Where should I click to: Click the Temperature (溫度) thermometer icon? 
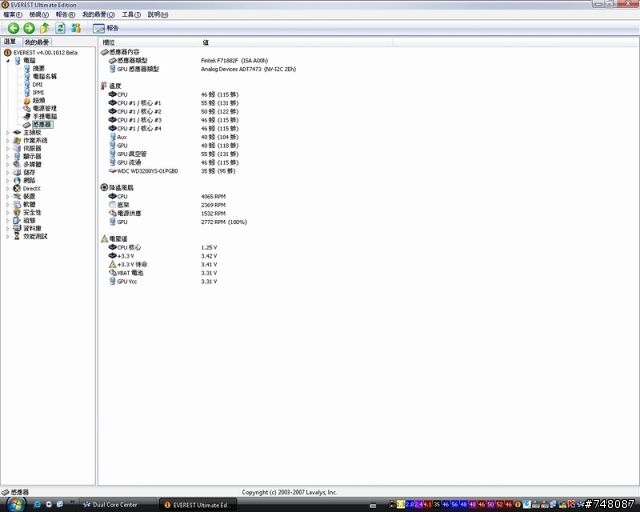[104, 86]
